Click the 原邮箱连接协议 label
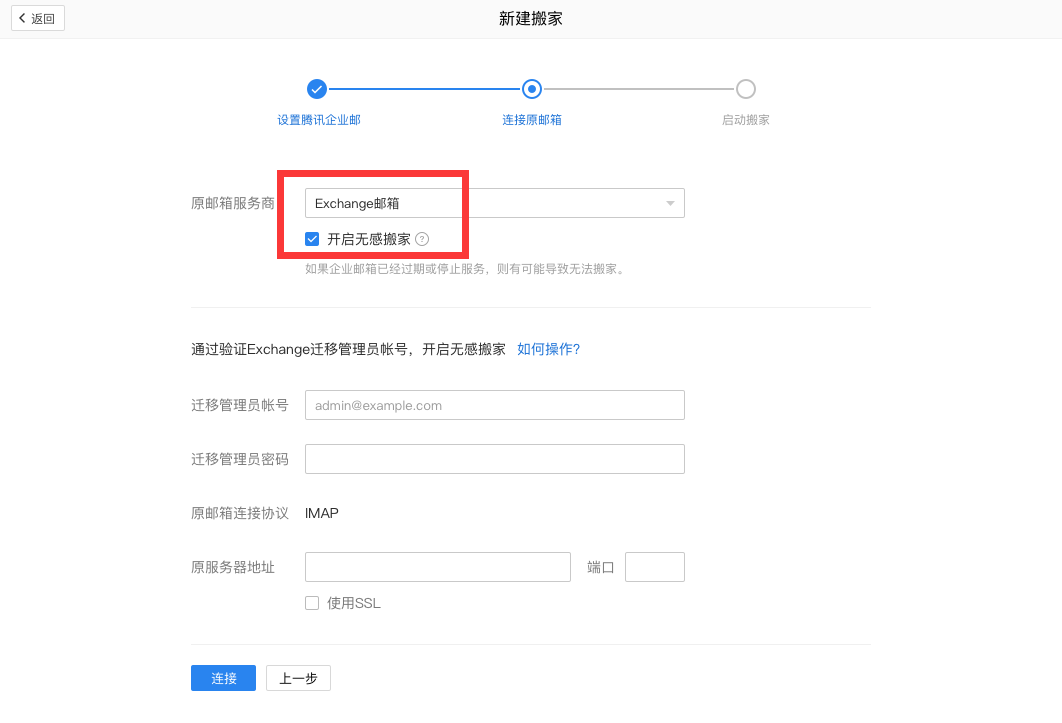 point(240,513)
